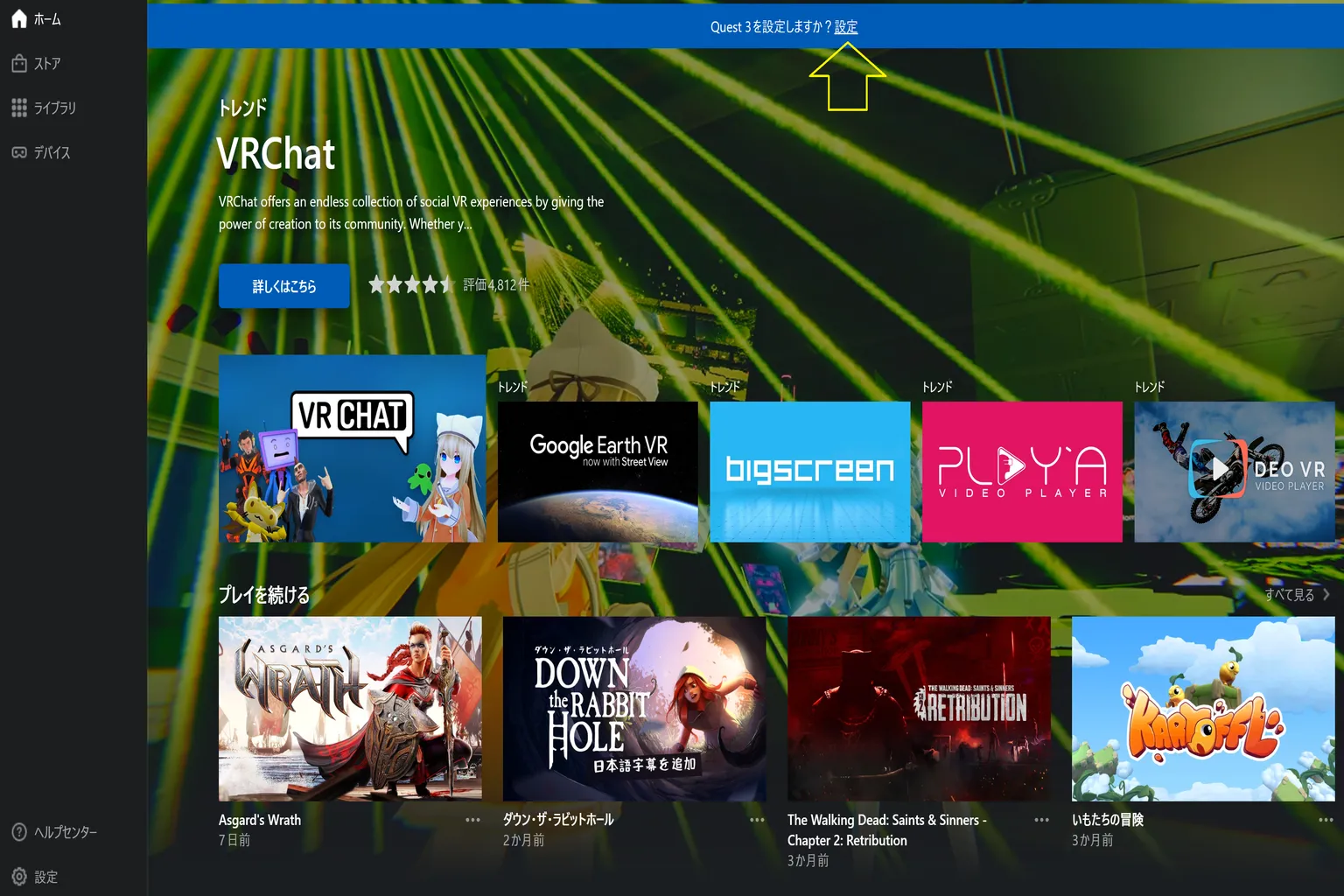
Task: Open the PLAY'A Video Player tile
Action: click(x=1022, y=472)
